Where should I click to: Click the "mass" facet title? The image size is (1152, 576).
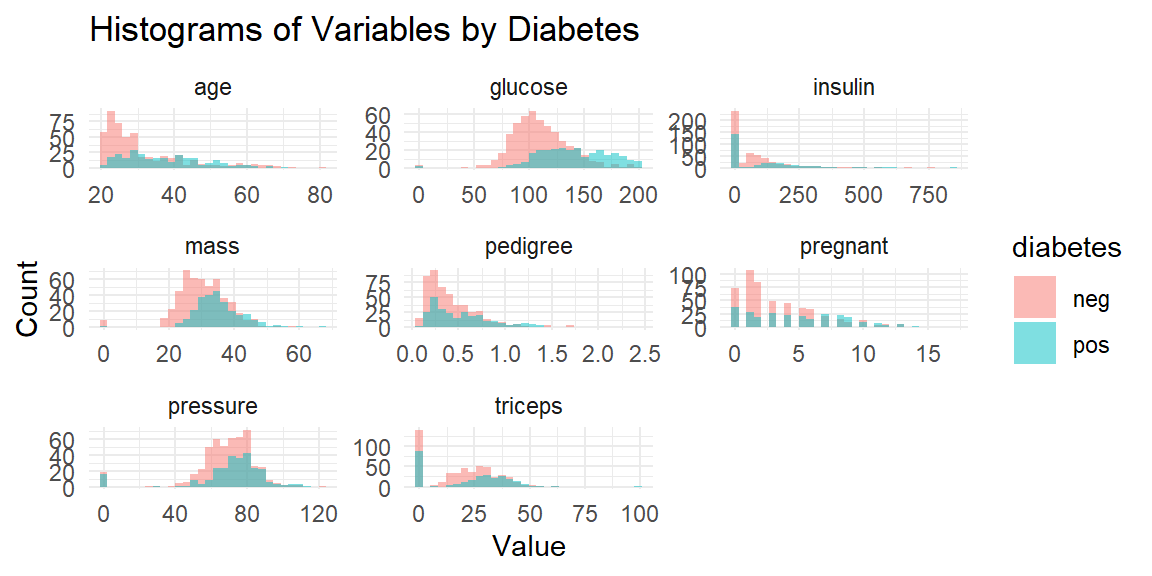click(213, 246)
